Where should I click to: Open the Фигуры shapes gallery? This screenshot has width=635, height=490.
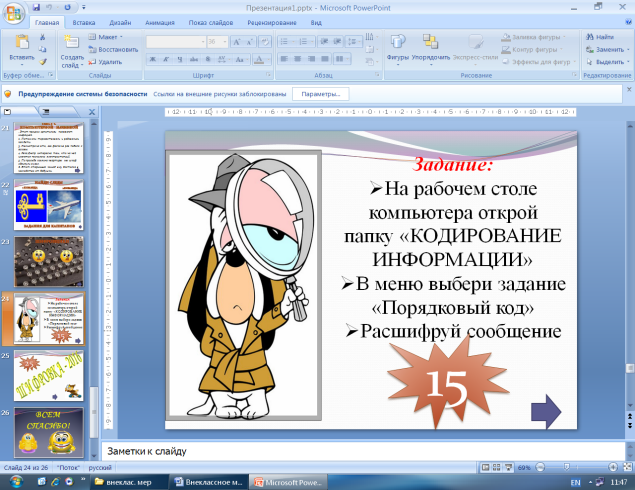coord(398,49)
